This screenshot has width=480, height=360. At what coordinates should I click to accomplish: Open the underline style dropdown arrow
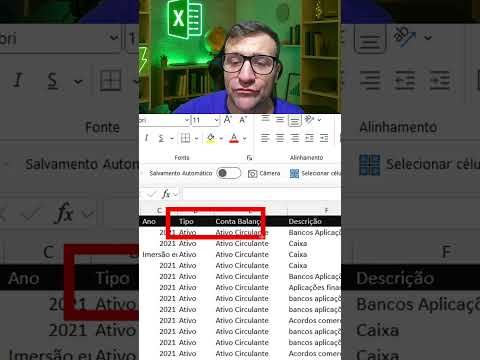[172, 138]
